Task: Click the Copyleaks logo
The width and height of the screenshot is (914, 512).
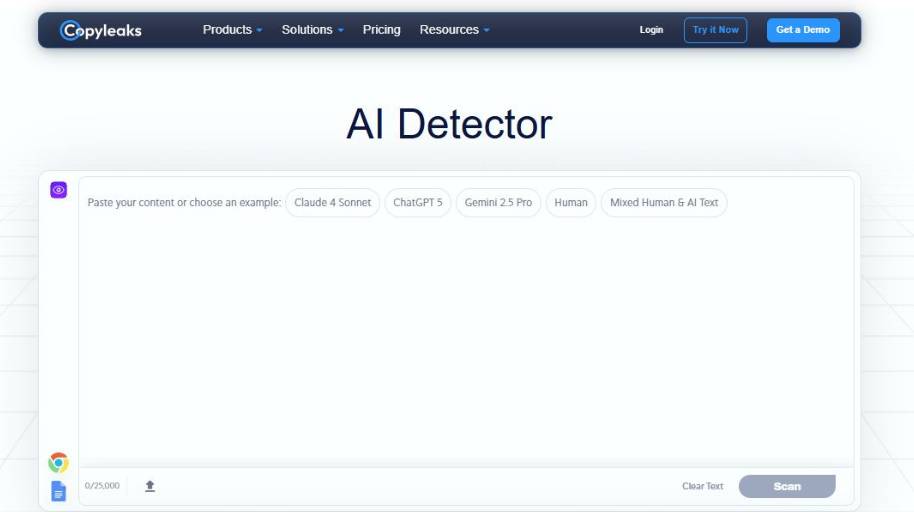Action: [101, 30]
